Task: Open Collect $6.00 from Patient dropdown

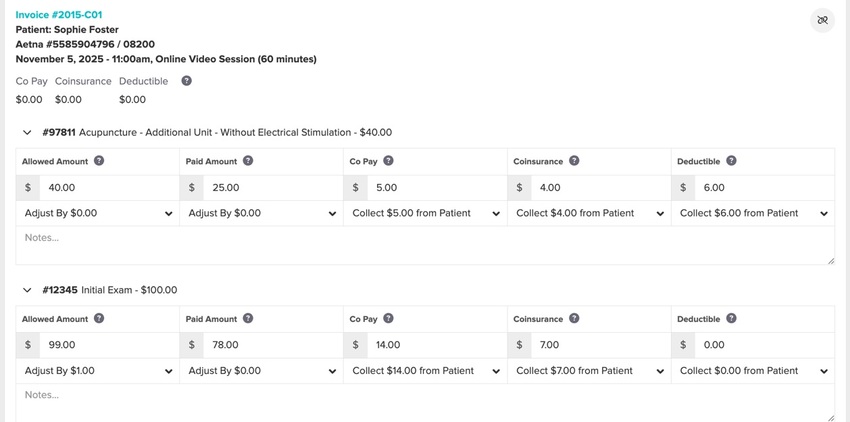Action: click(x=753, y=213)
